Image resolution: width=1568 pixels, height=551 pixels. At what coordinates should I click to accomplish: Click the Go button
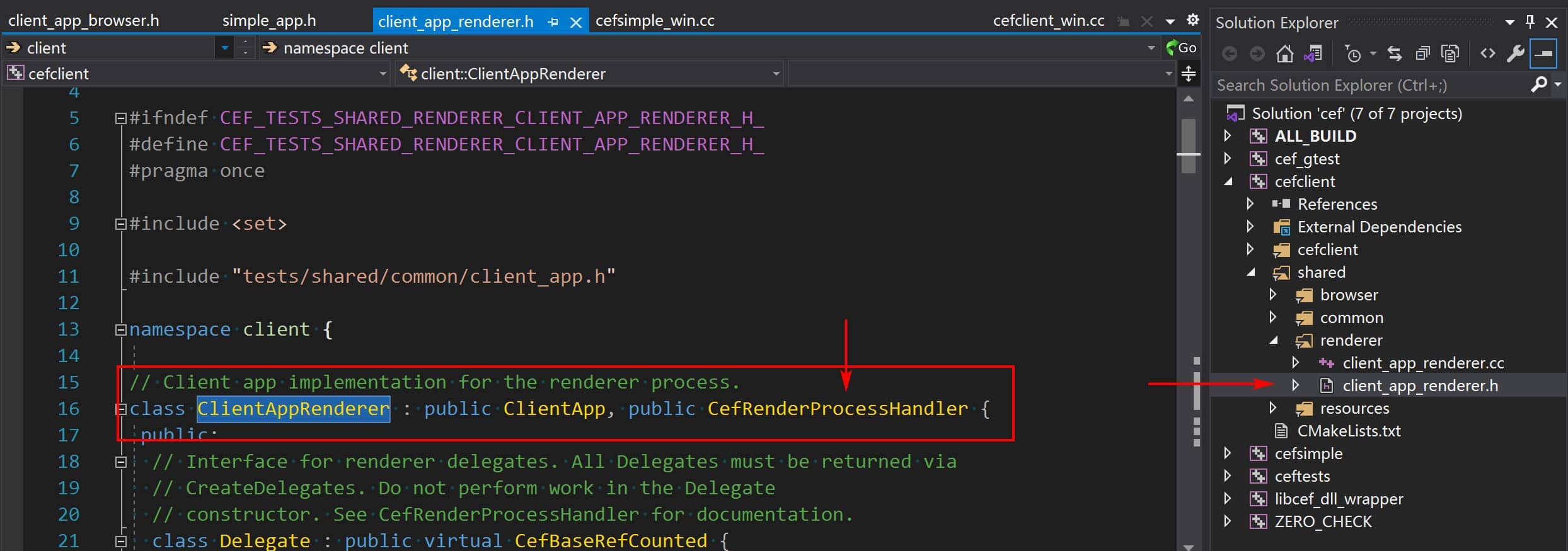[1181, 48]
